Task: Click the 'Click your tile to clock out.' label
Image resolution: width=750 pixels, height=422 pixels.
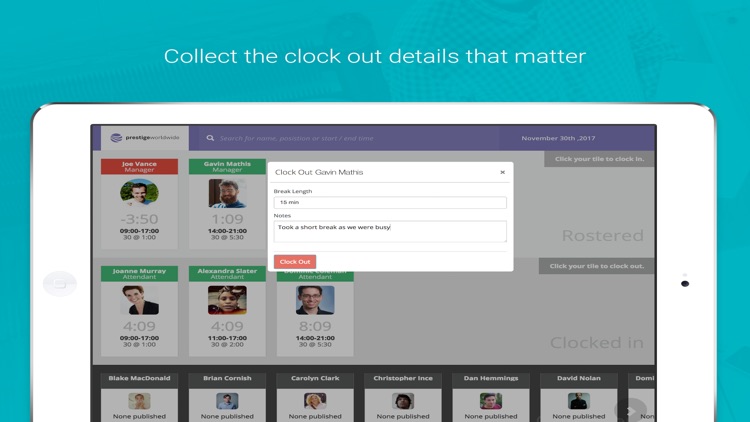Action: 596,266
